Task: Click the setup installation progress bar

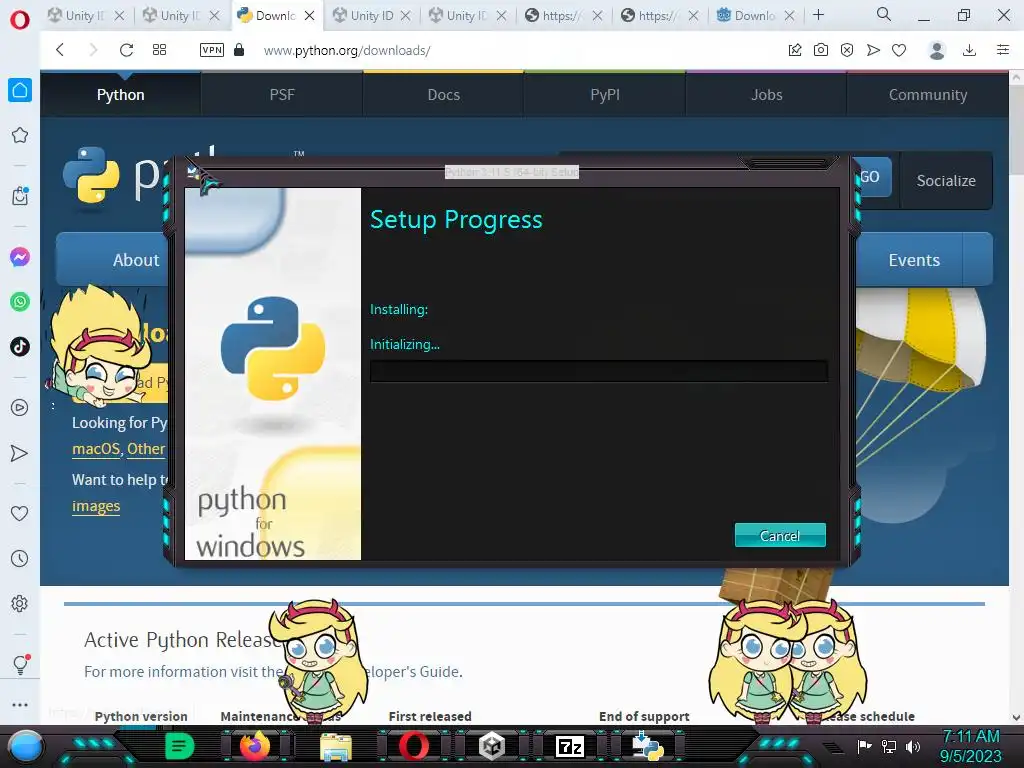Action: pos(599,371)
